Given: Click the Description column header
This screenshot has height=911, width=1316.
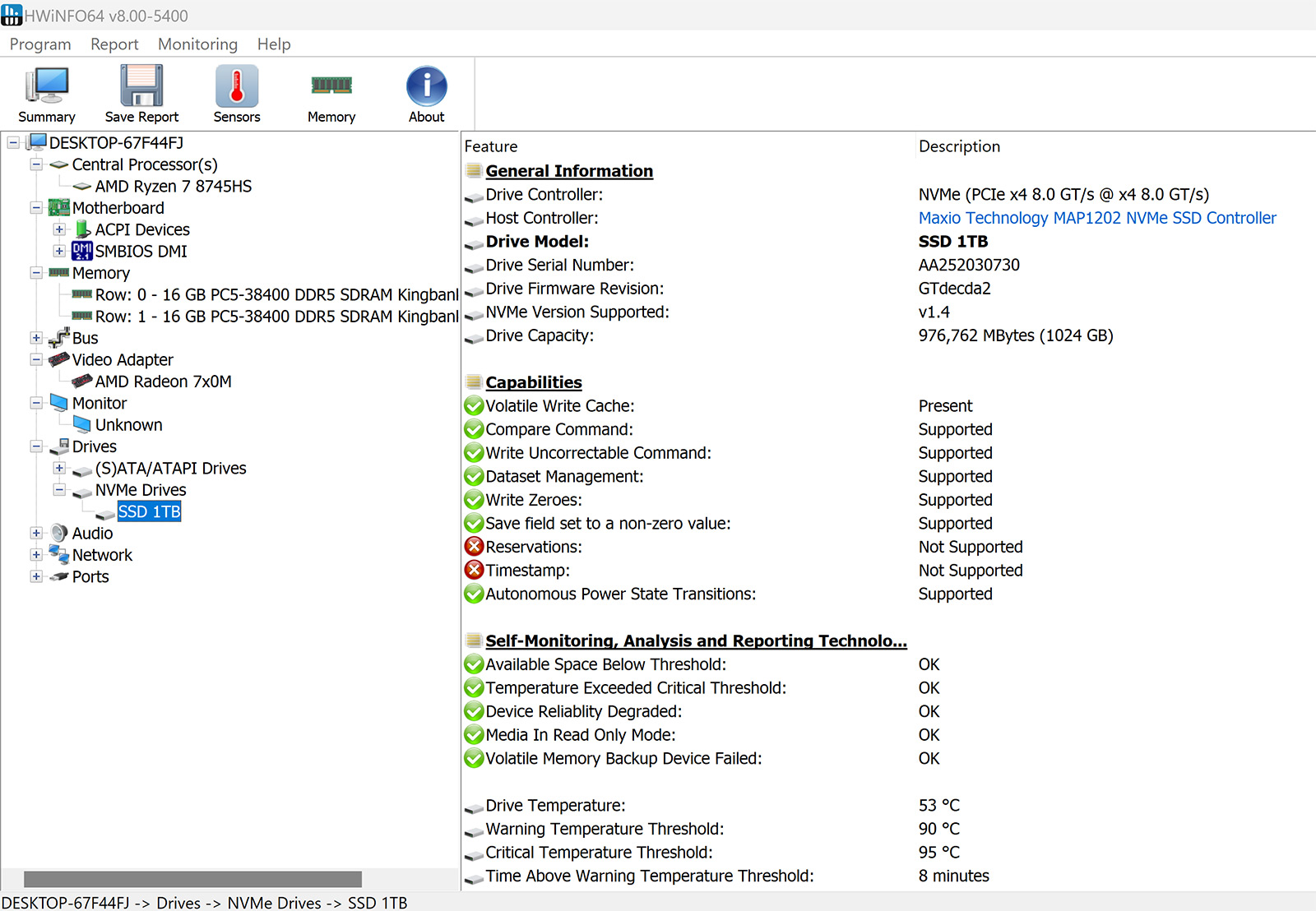Looking at the screenshot, I should 959,146.
